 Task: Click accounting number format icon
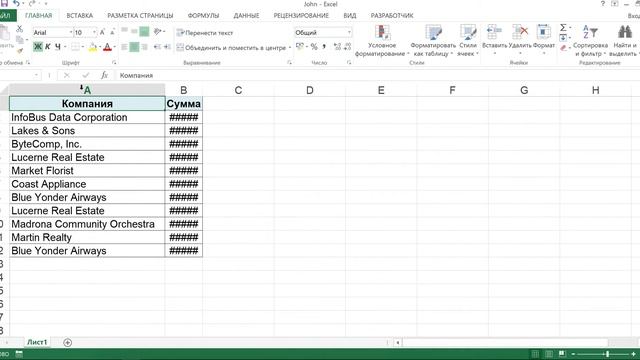[300, 47]
